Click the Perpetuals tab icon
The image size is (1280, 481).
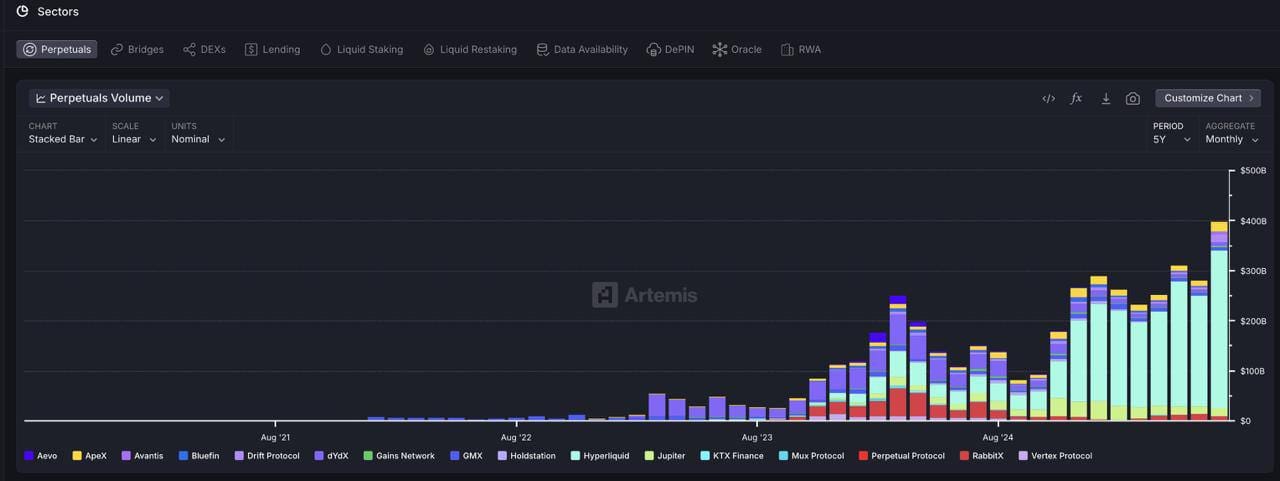pyautogui.click(x=30, y=49)
